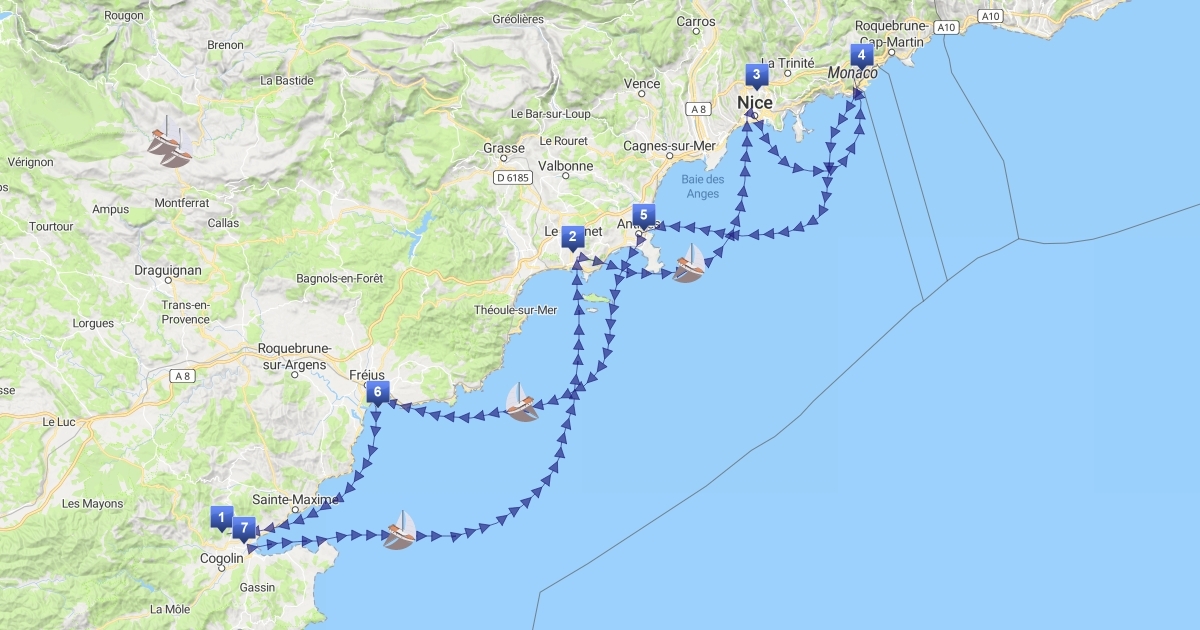The image size is (1200, 630).
Task: Select waypoint marker 2 at Cannes
Action: point(572,238)
